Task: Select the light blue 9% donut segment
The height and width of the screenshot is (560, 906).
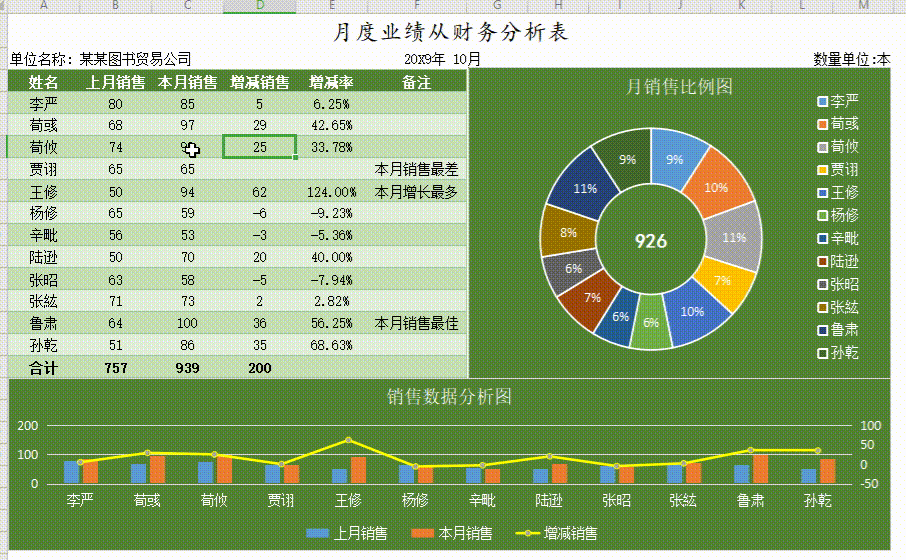Action: [x=676, y=159]
